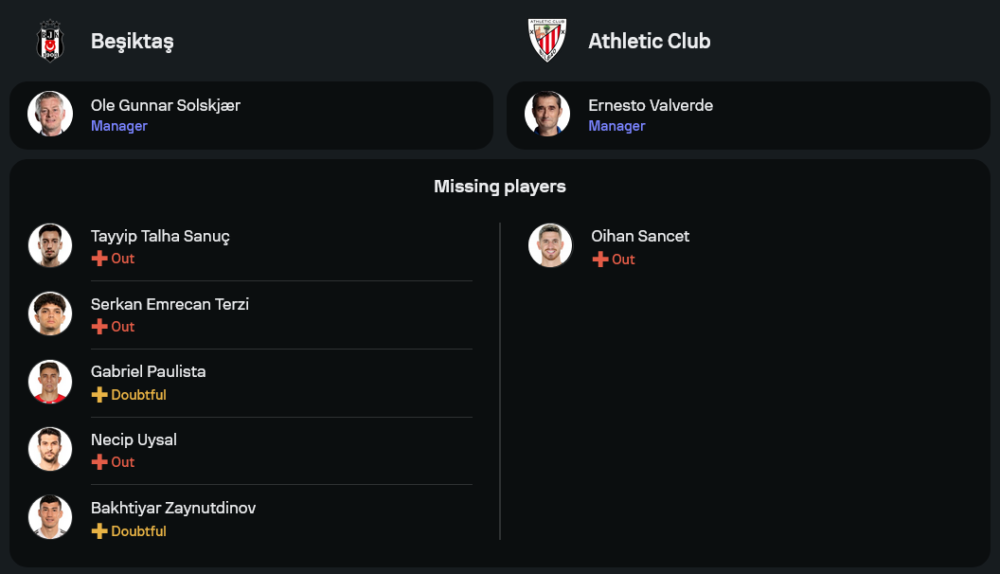Select Oihan Sancet's player avatar
The width and height of the screenshot is (1000, 574).
click(x=550, y=245)
